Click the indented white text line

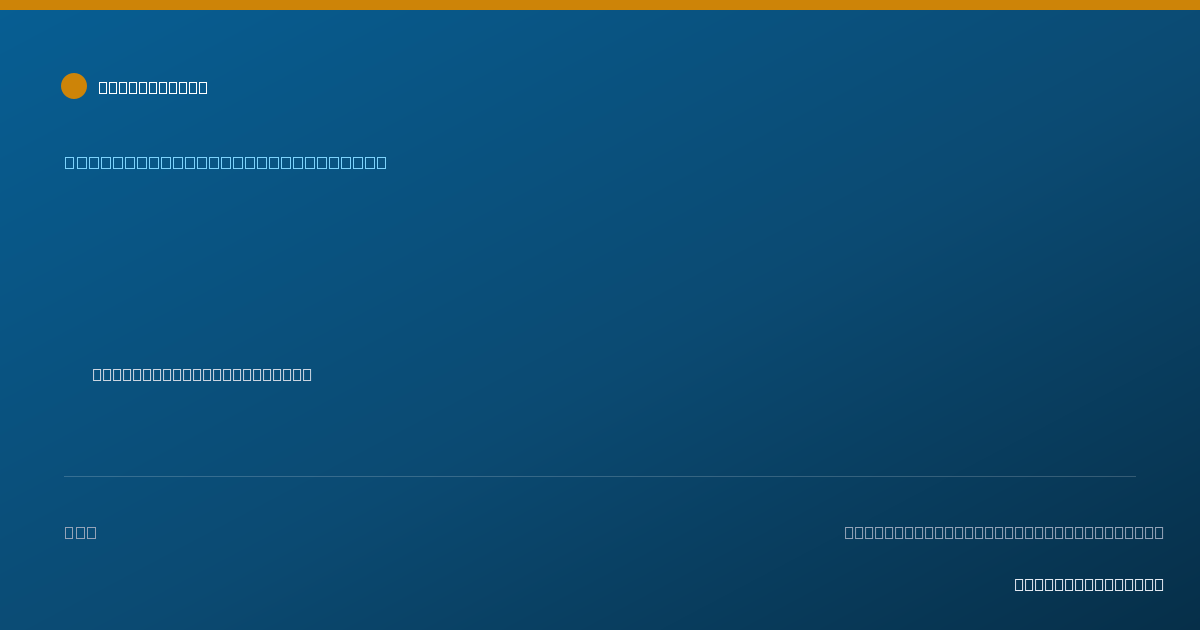[202, 374]
